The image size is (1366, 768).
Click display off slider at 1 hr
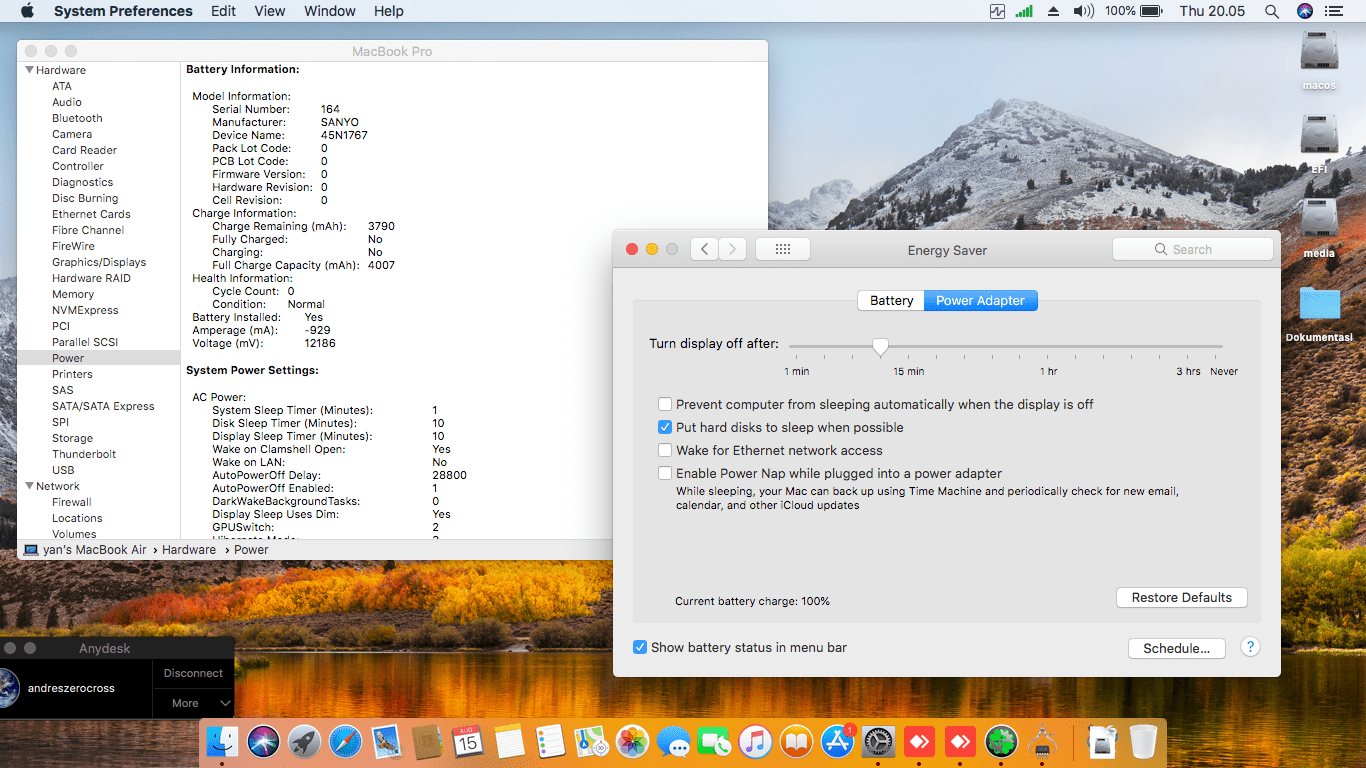point(1048,347)
